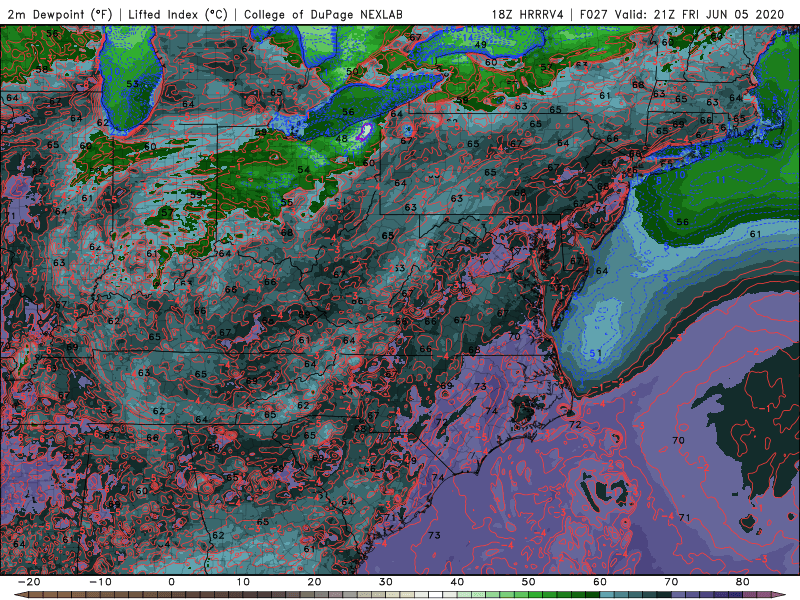Click dewpoint value 48 in Lake Erie

coord(341,139)
